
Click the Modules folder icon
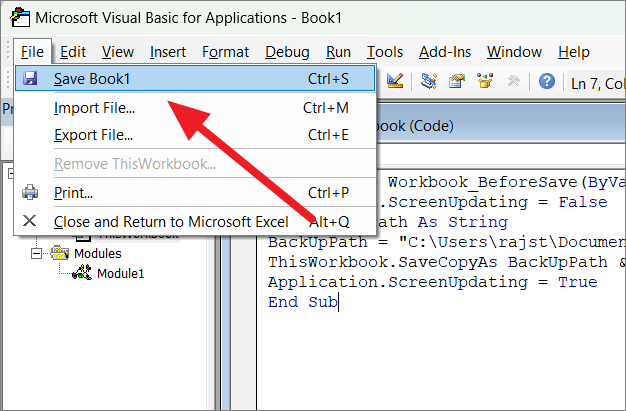[60, 253]
